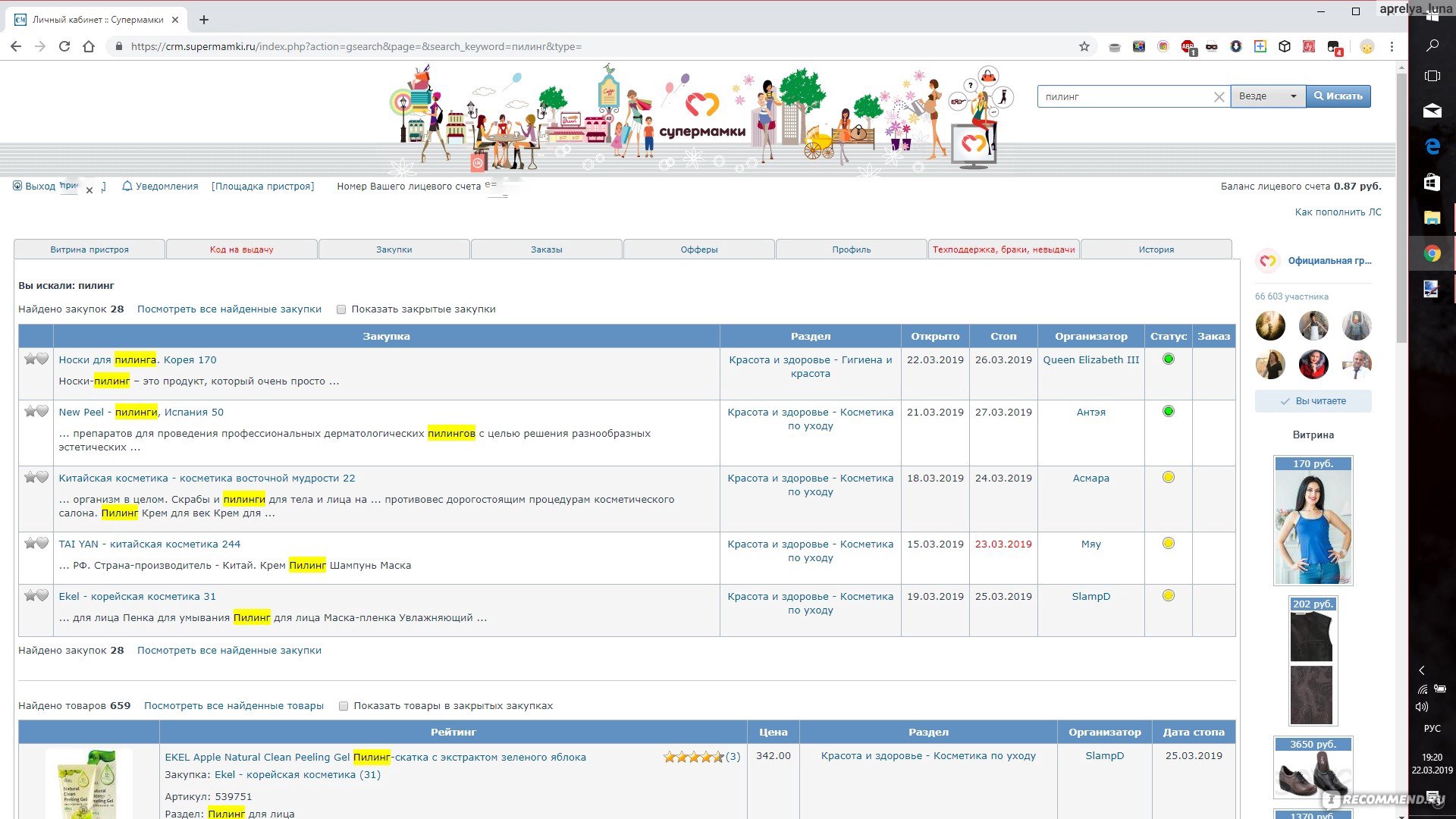1456x819 pixels.
Task: Open the 170 руб. showcase thumbnail
Action: [1313, 521]
